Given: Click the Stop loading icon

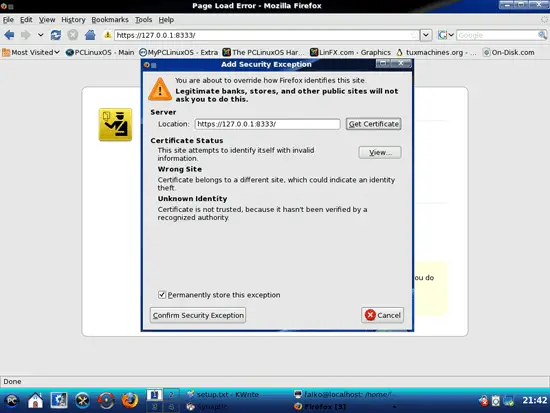Looking at the screenshot, I should point(73,35).
